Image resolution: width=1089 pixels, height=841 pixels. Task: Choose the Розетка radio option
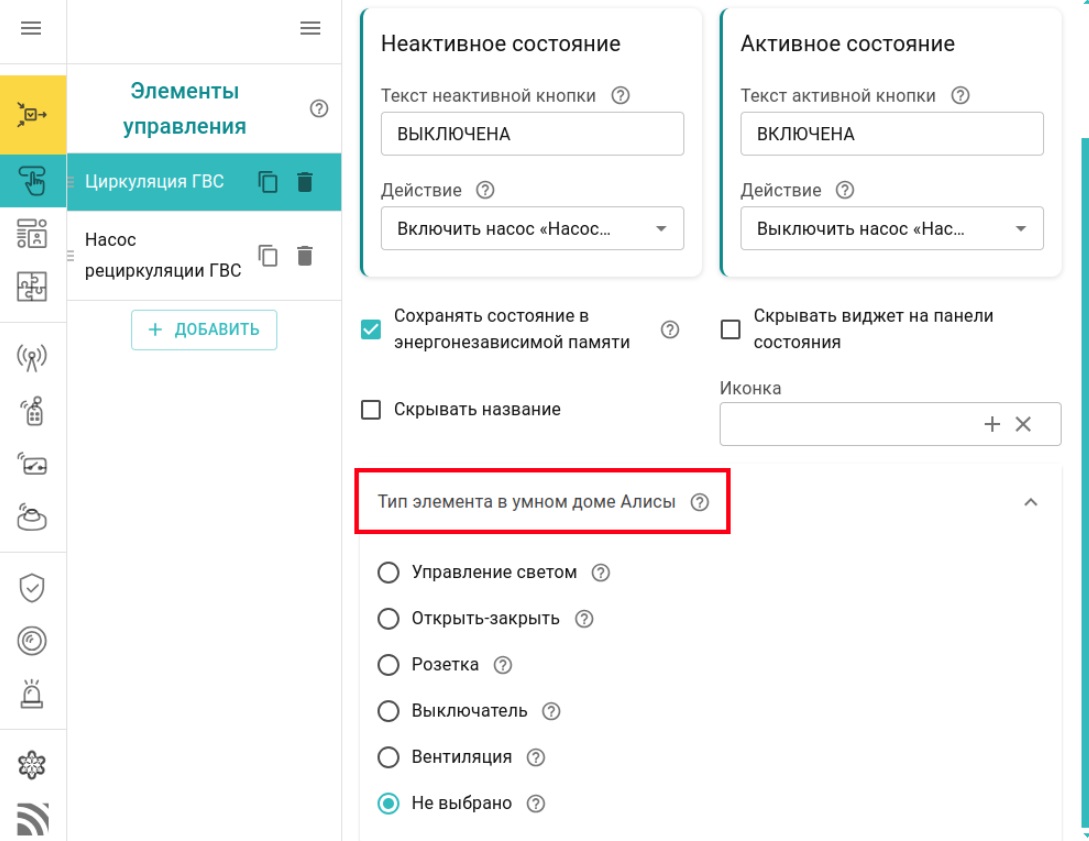click(x=388, y=665)
